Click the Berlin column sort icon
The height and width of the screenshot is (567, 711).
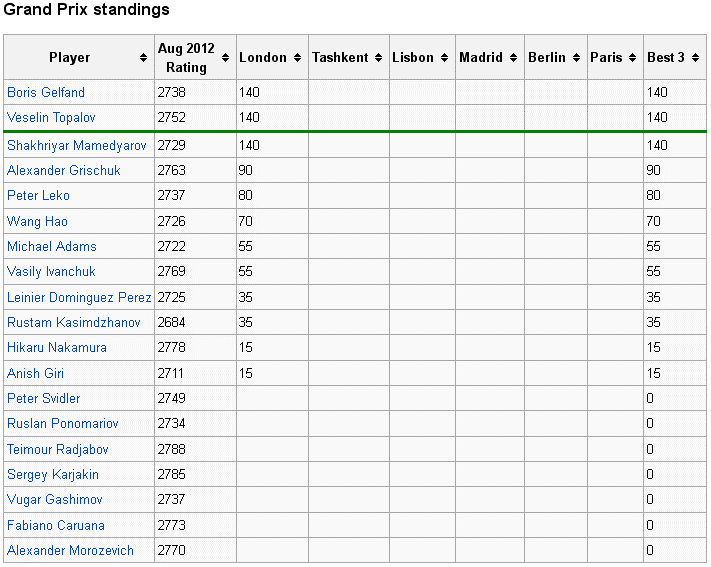pyautogui.click(x=576, y=58)
